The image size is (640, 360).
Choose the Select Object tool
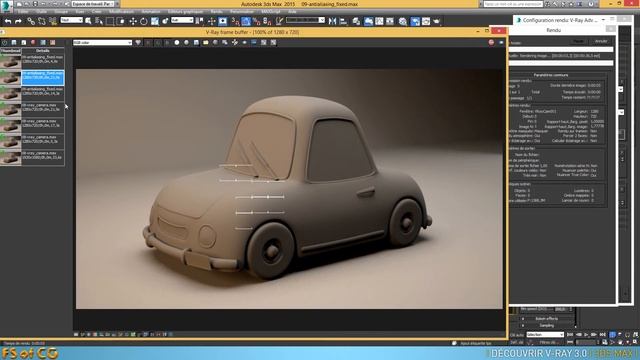point(88,21)
